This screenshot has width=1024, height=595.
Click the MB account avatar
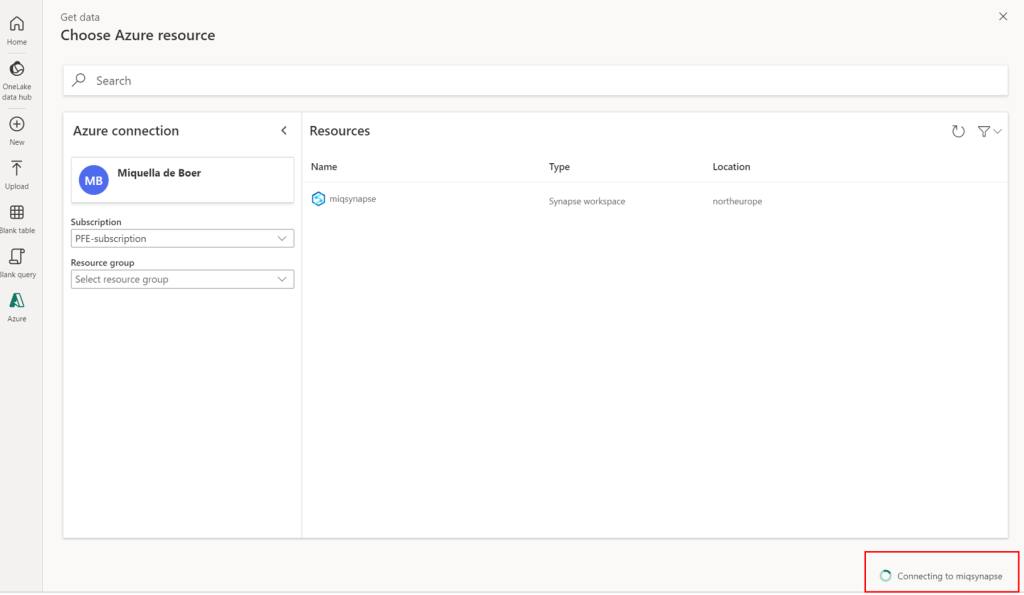click(x=93, y=180)
